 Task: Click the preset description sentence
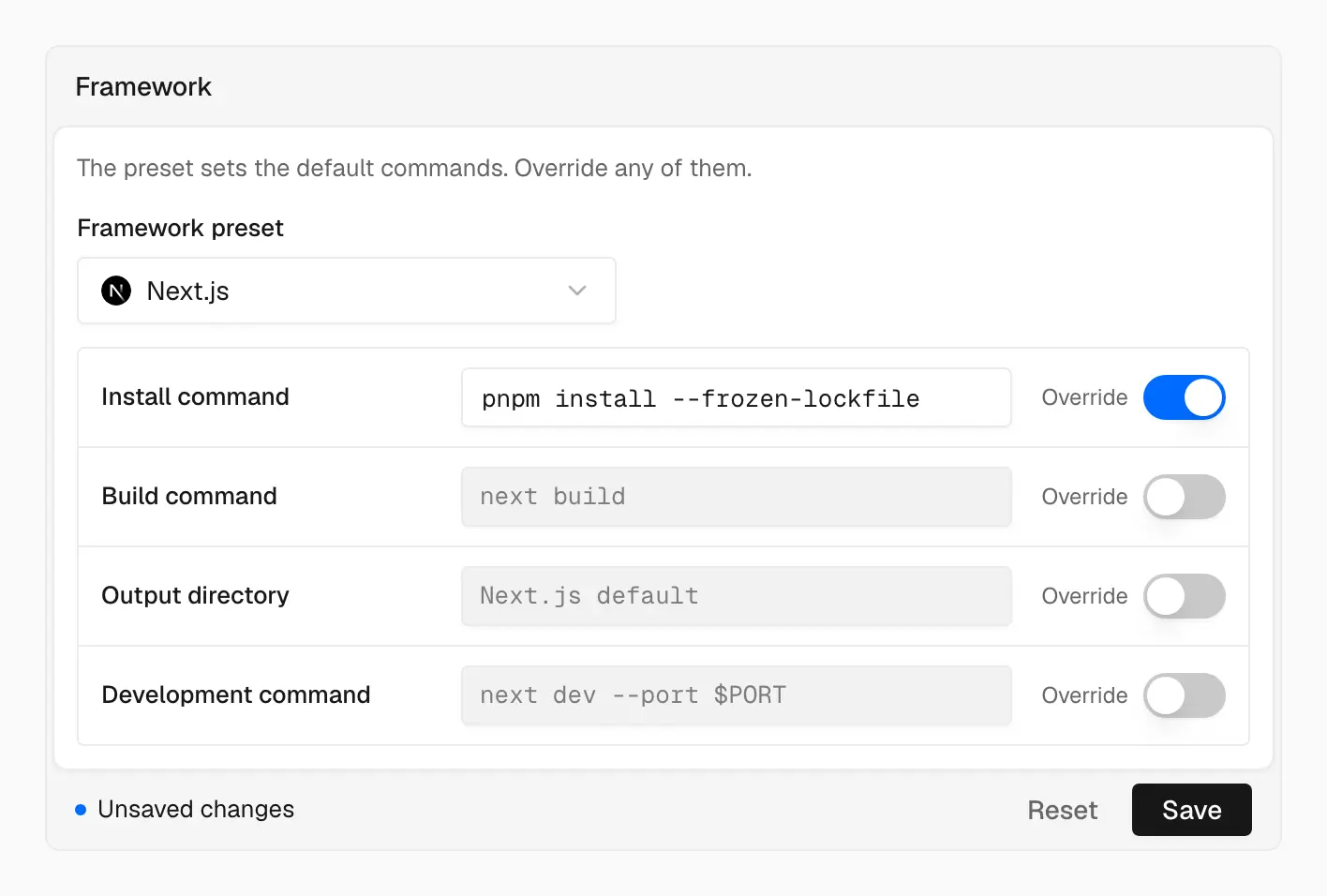point(414,168)
